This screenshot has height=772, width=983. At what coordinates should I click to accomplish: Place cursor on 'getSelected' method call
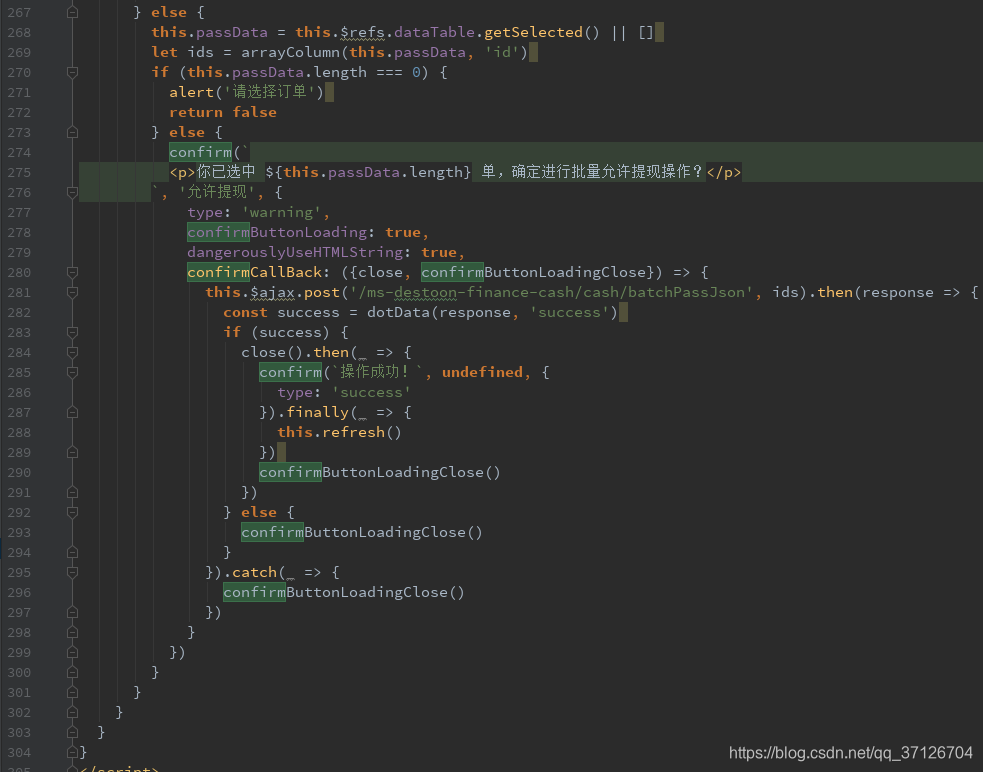pos(533,33)
